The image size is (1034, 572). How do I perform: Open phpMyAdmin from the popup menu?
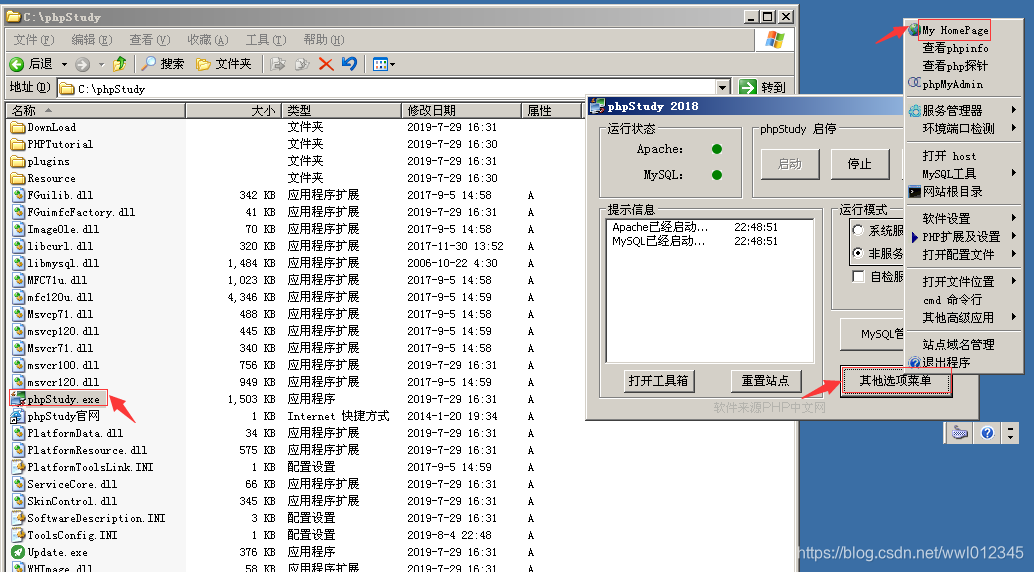[952, 84]
